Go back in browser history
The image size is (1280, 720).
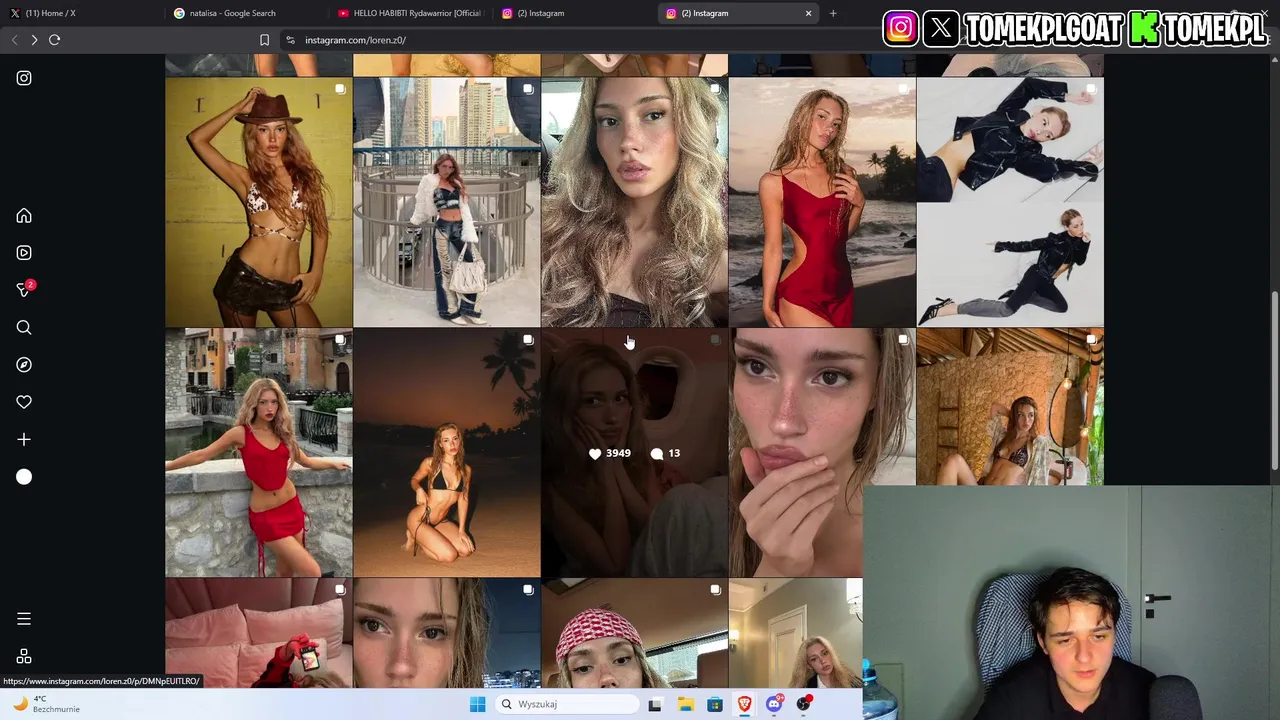click(14, 40)
